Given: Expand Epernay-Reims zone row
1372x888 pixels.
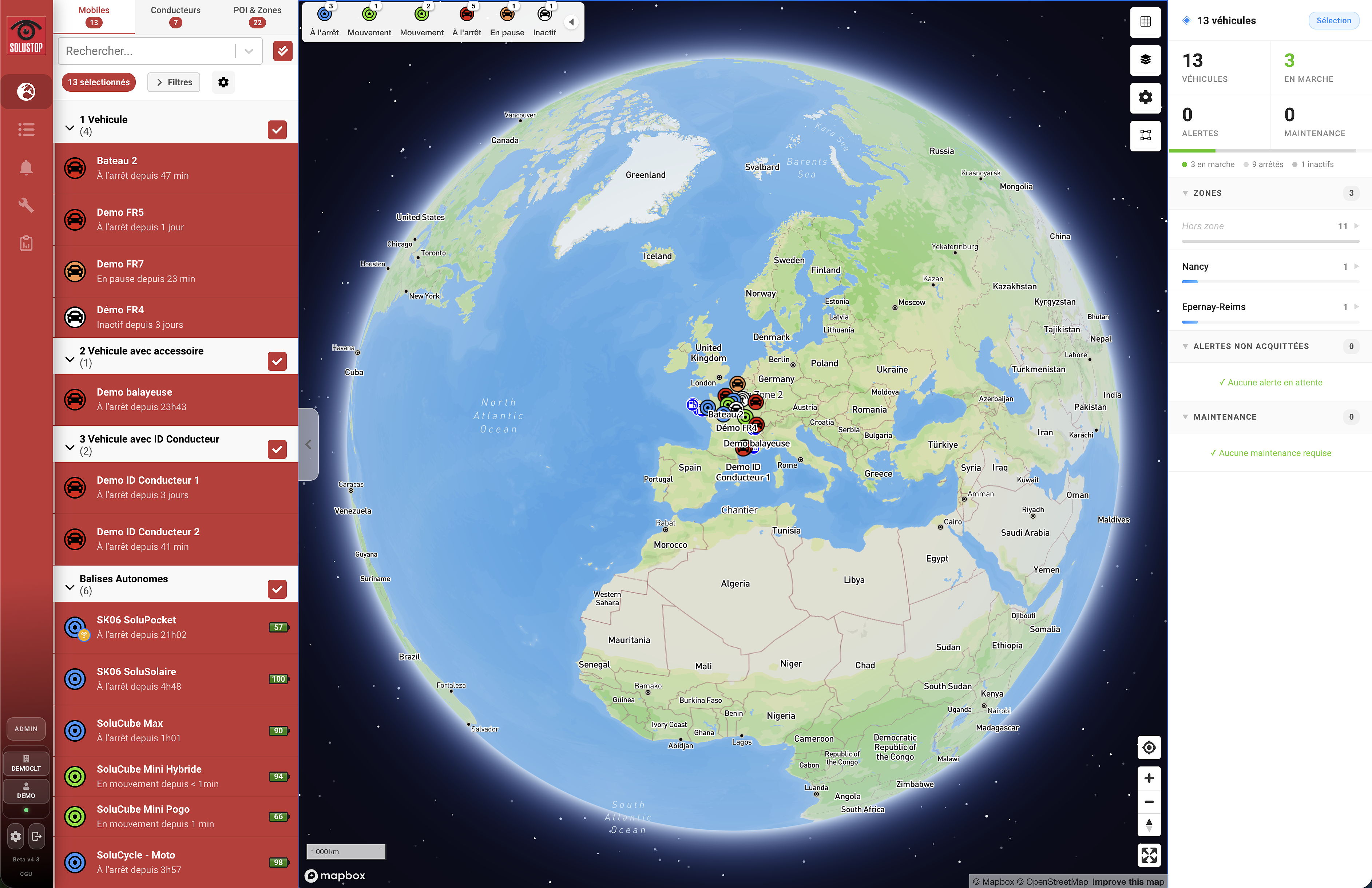Looking at the screenshot, I should 1270,307.
